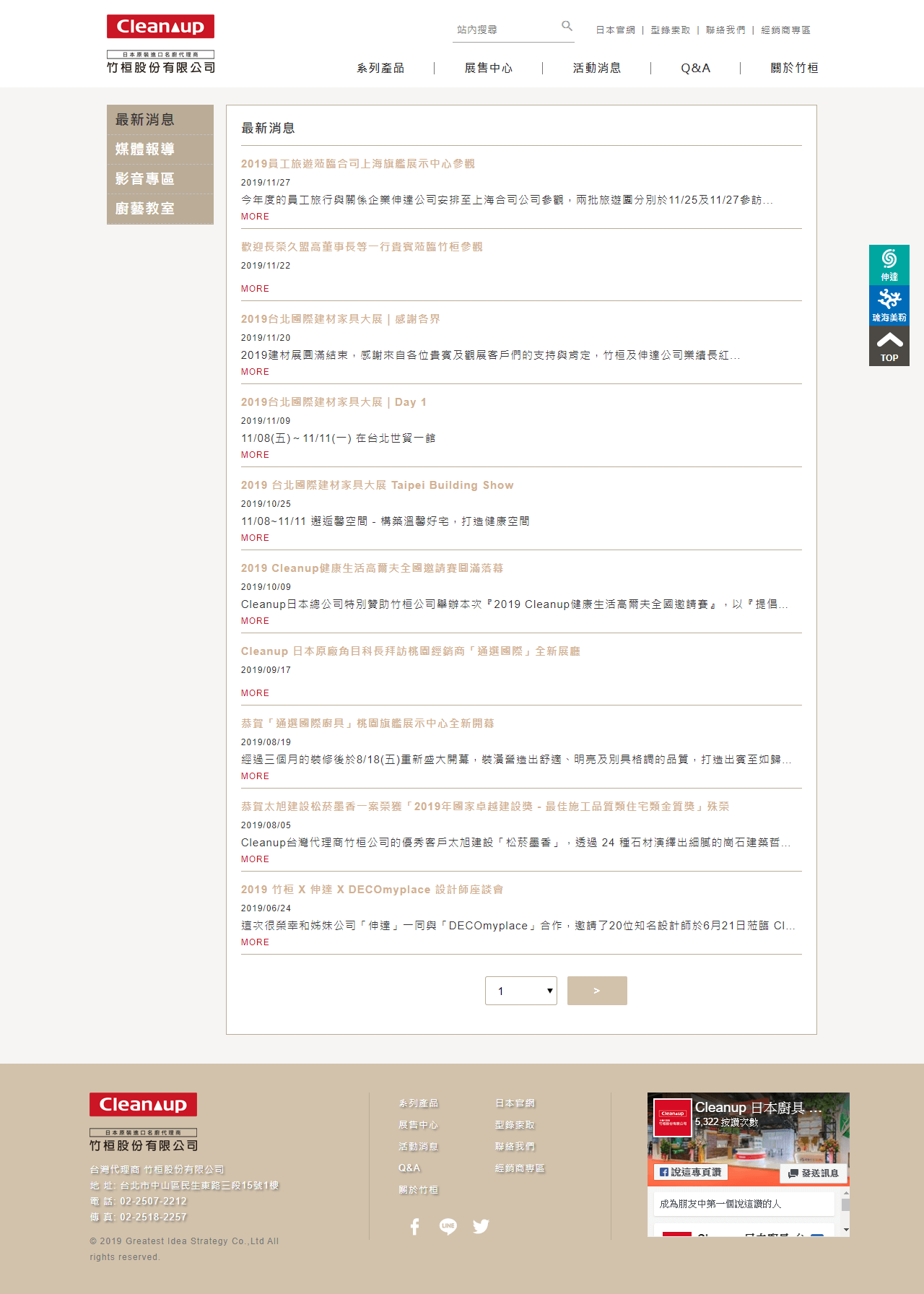
Task: Open footer link 型錄索取
Action: coord(515,1125)
